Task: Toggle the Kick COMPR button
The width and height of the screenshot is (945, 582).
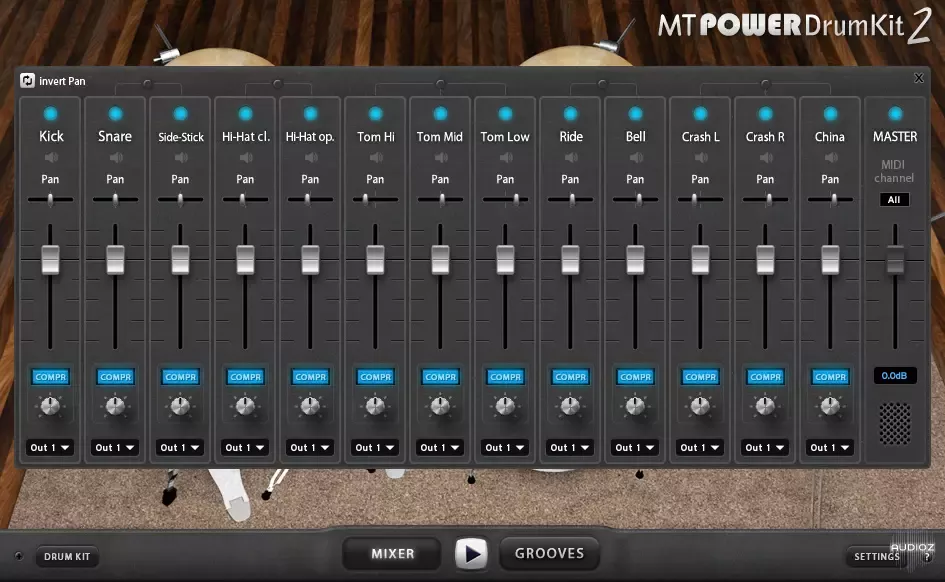Action: [51, 377]
